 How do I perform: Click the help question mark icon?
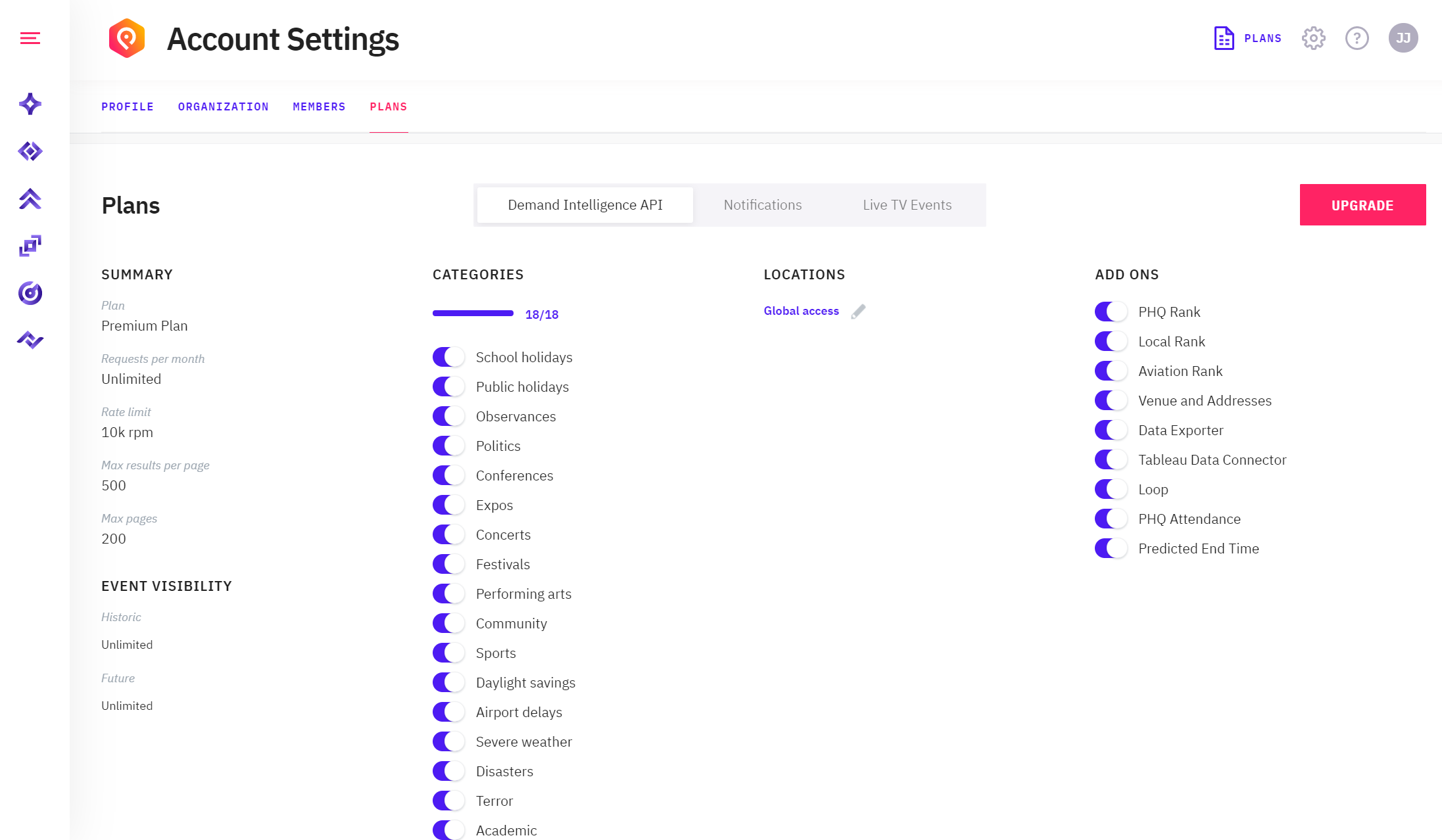(1357, 38)
